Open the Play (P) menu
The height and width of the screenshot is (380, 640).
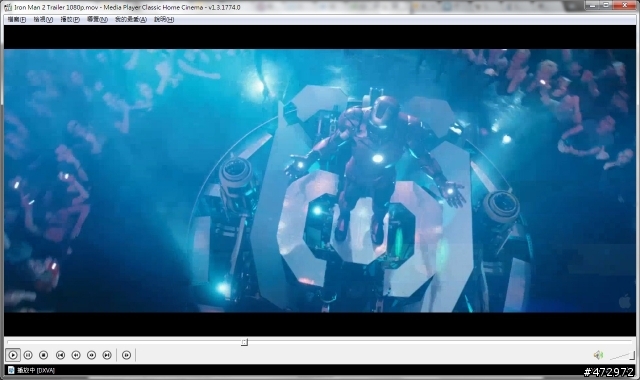[70, 20]
